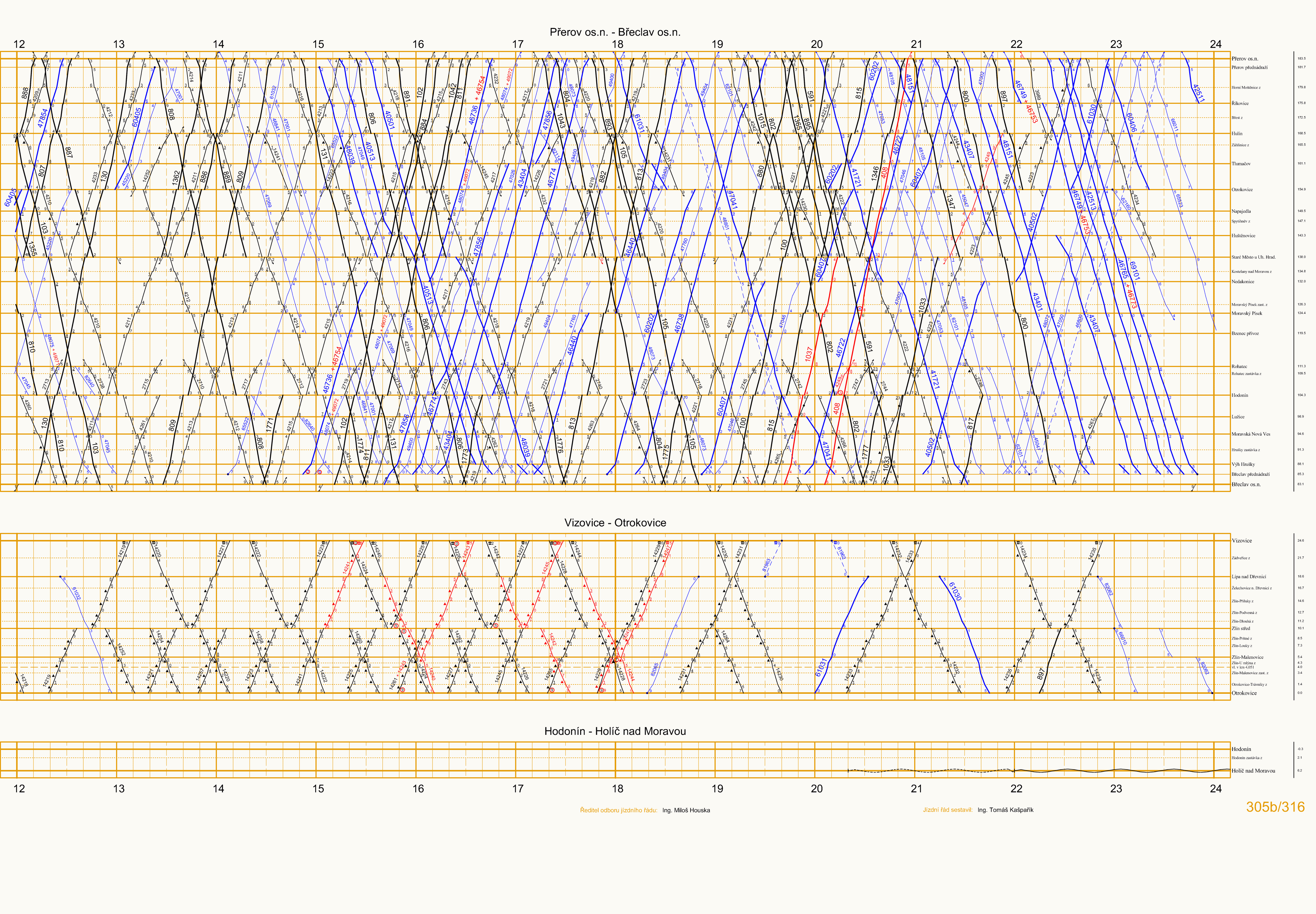Click the red train 1037 label
This screenshot has height=914, width=1316.
point(808,354)
